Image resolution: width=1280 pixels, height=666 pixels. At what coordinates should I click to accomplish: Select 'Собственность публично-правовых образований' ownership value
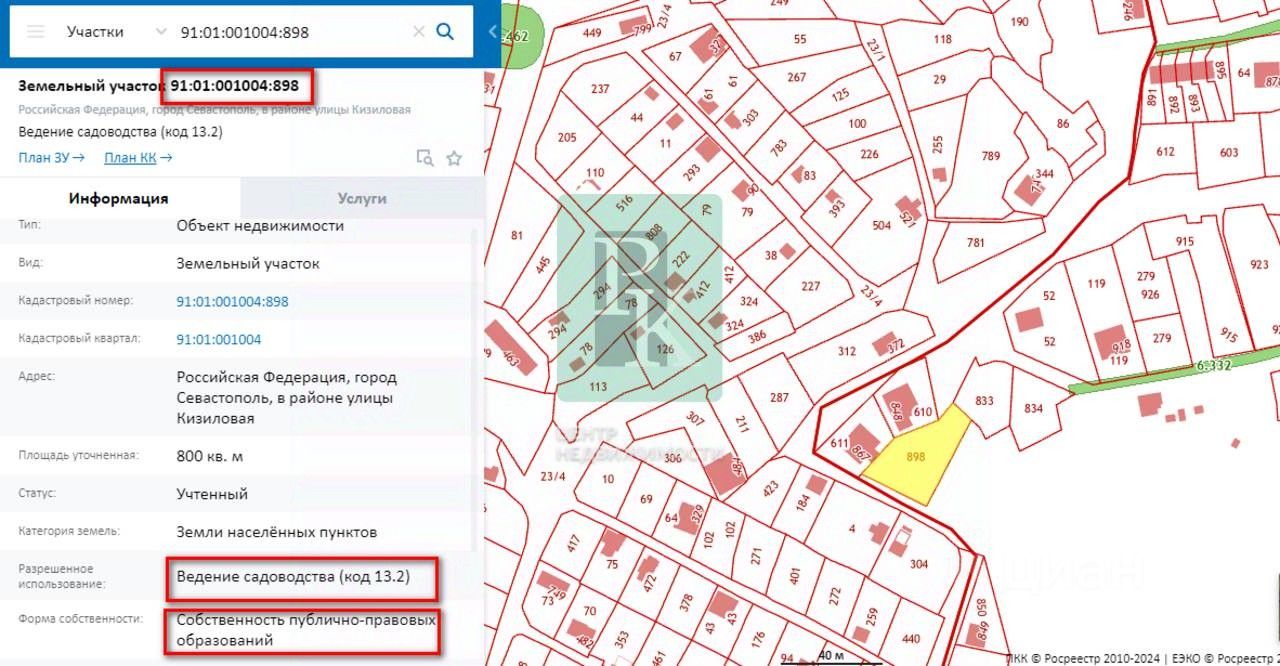pos(306,630)
